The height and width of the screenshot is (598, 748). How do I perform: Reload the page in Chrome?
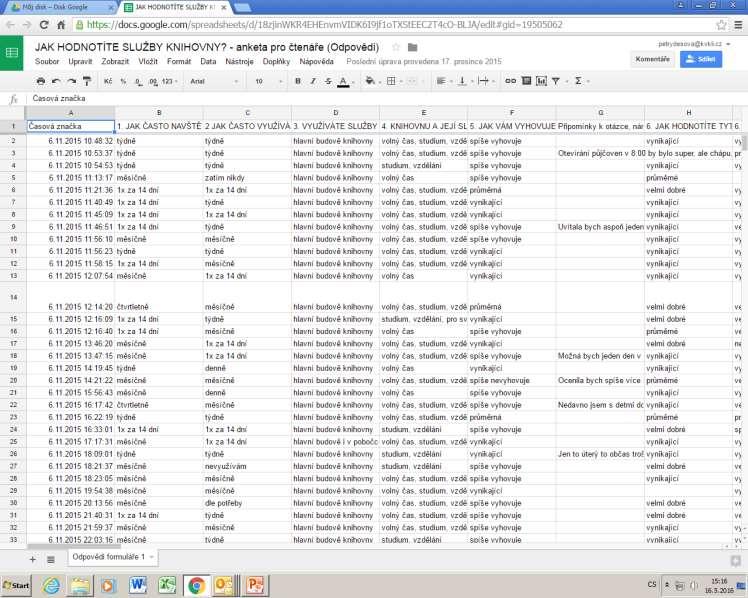coord(44,25)
